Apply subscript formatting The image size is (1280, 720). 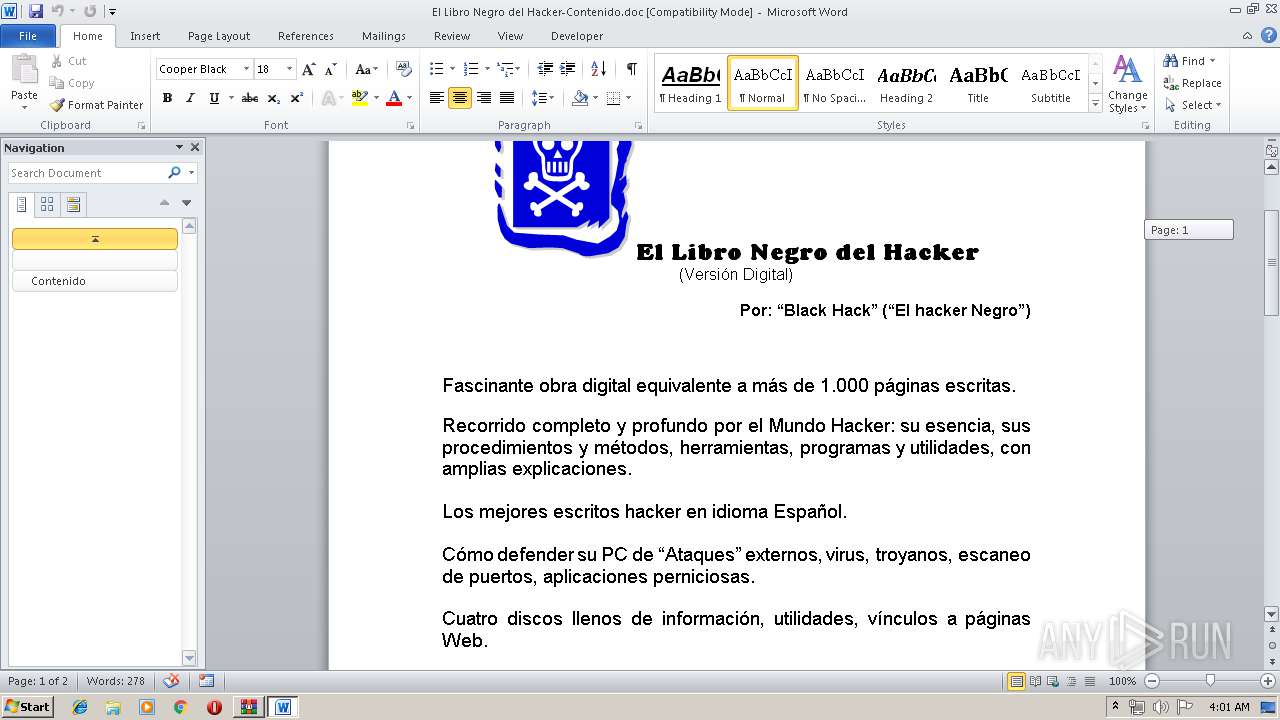click(274, 98)
